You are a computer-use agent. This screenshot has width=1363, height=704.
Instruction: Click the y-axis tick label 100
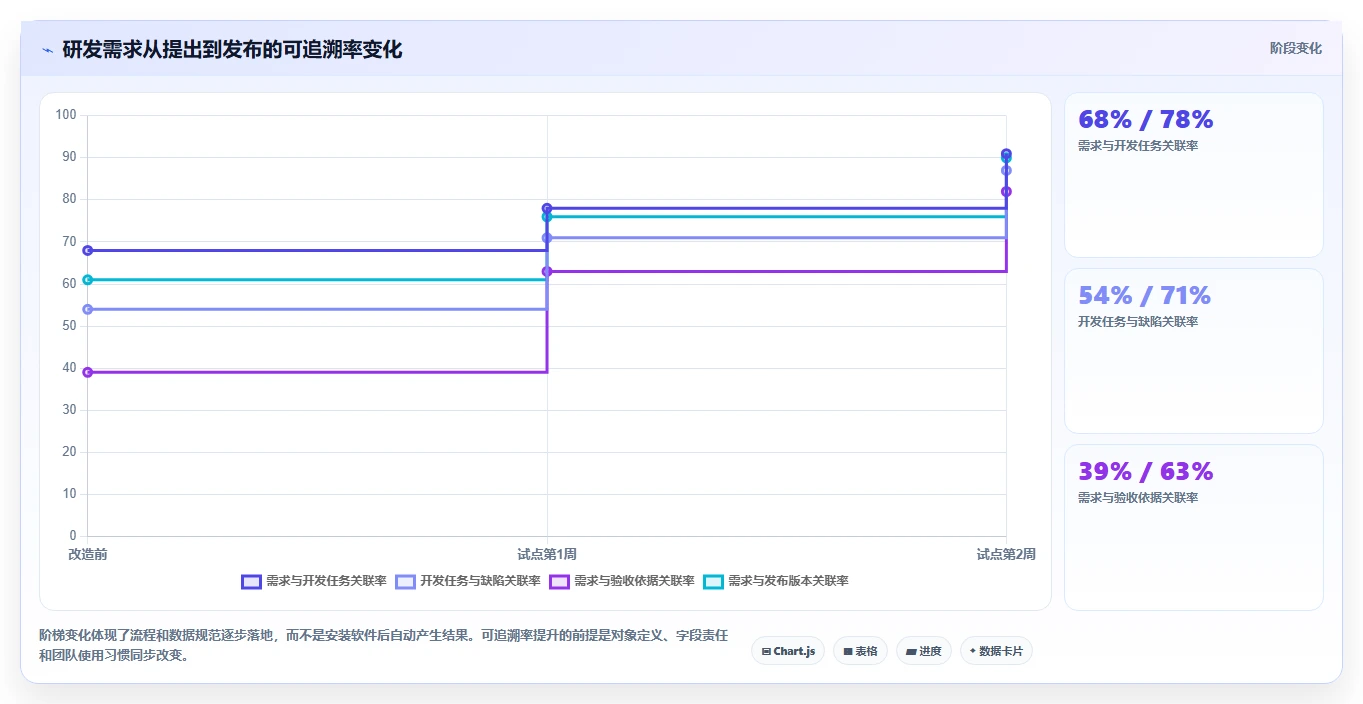coord(66,115)
